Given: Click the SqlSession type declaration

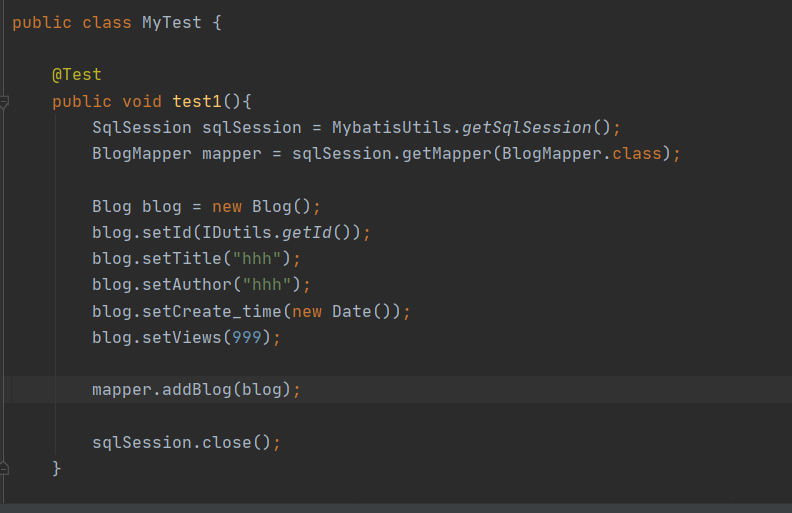Looking at the screenshot, I should pos(142,128).
